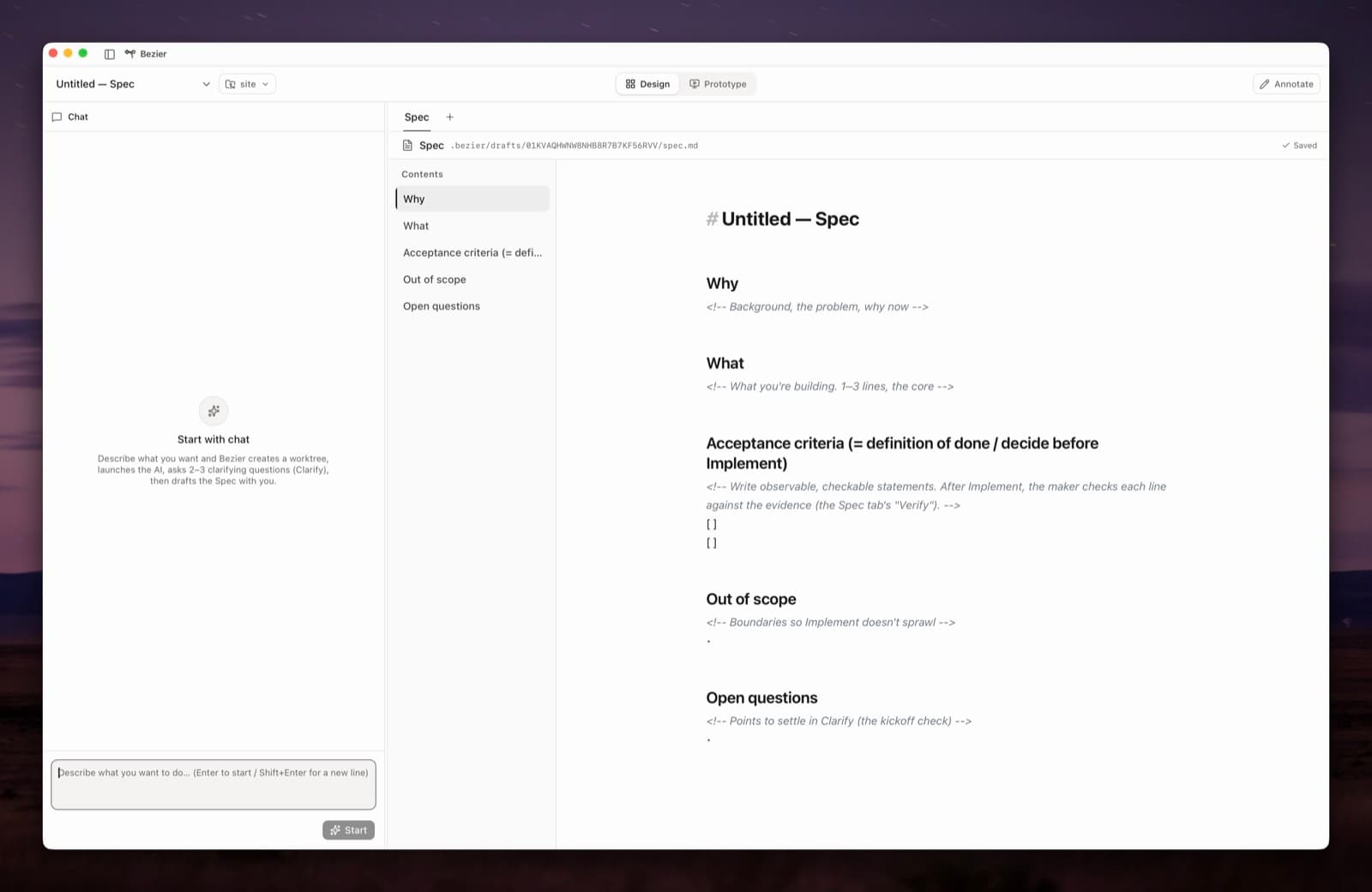Click the What heading in document
Viewport: 1372px width, 892px height.
725,364
